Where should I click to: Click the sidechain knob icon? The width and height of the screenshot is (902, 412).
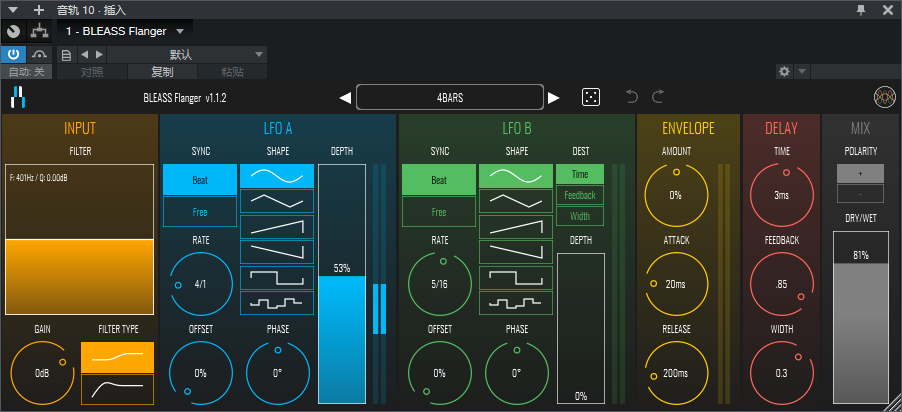coord(14,31)
